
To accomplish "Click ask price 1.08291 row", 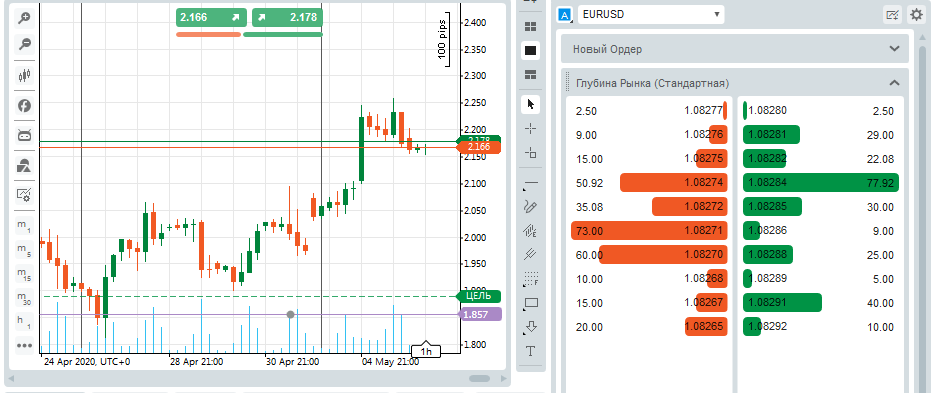I will 821,303.
